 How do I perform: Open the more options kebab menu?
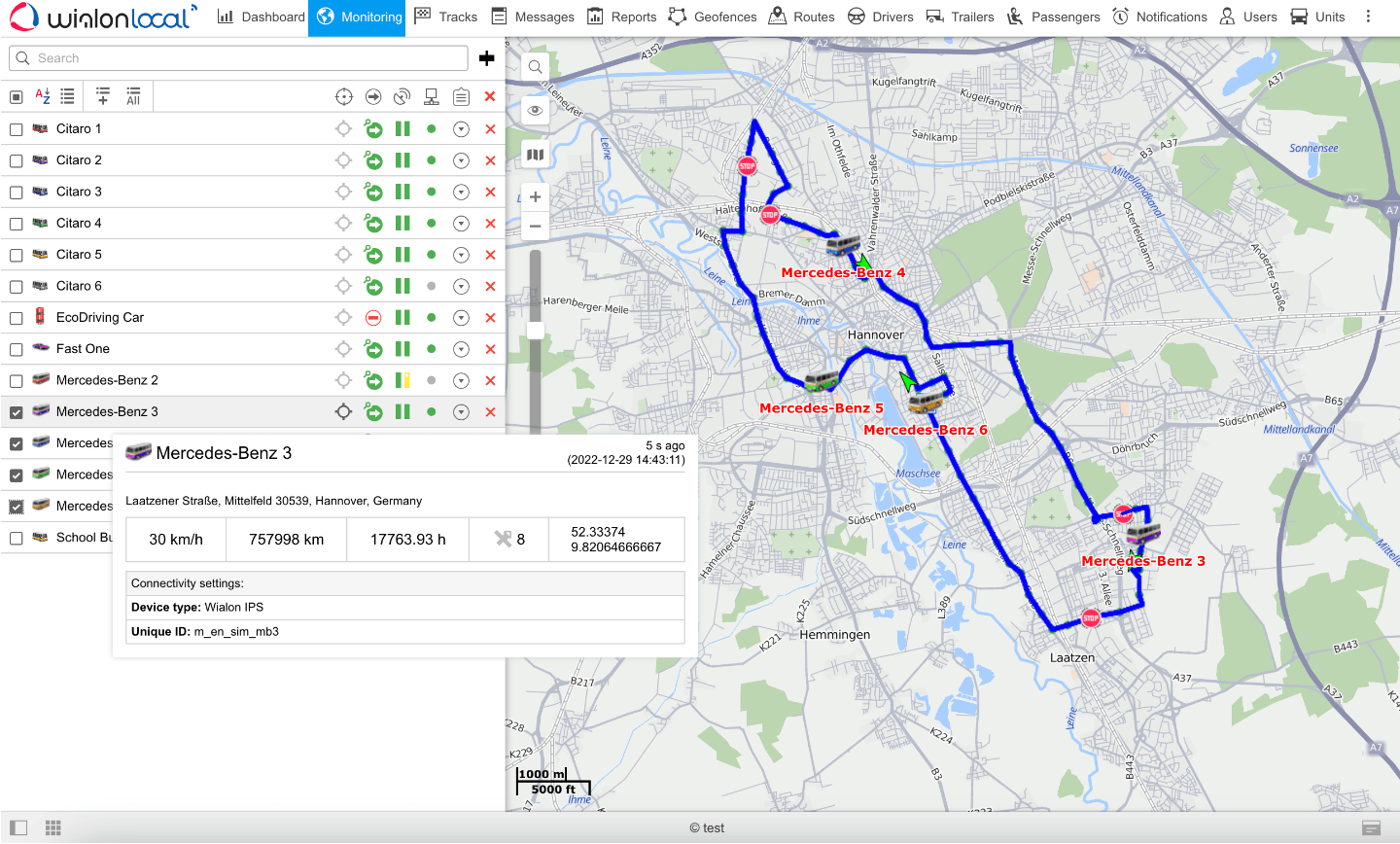(x=1368, y=17)
